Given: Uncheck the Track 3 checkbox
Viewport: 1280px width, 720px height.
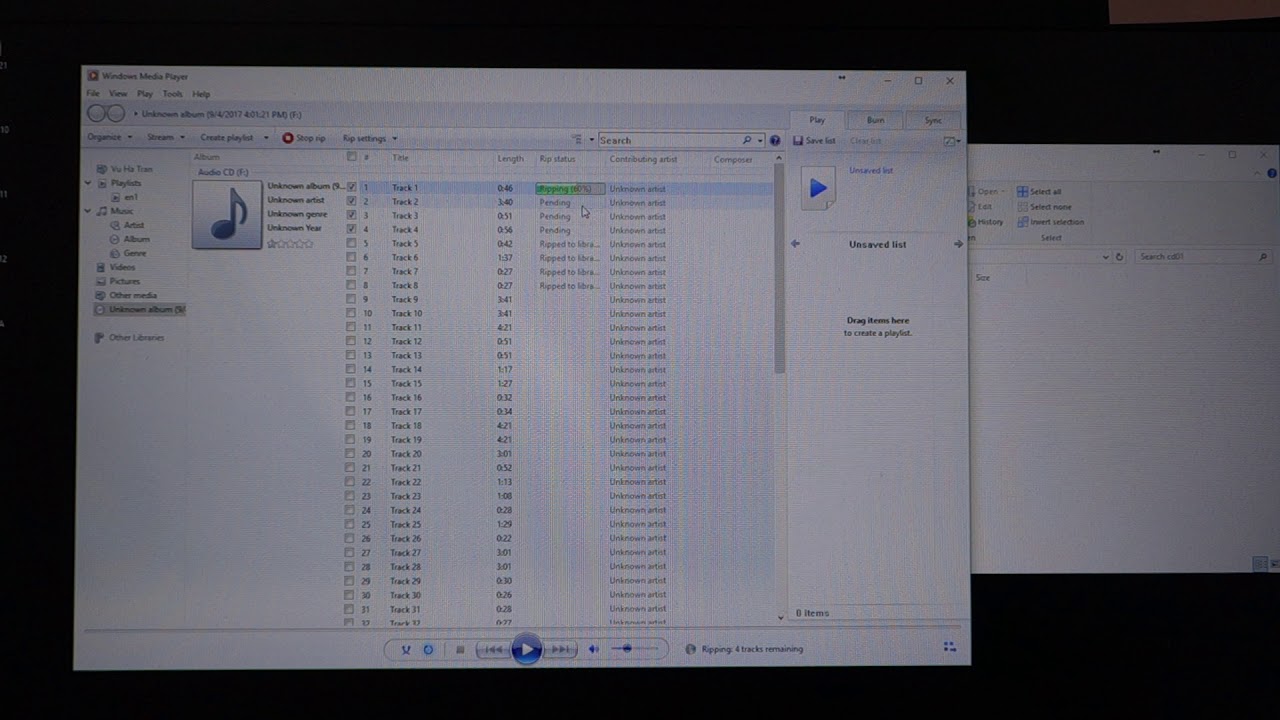Looking at the screenshot, I should [x=351, y=215].
